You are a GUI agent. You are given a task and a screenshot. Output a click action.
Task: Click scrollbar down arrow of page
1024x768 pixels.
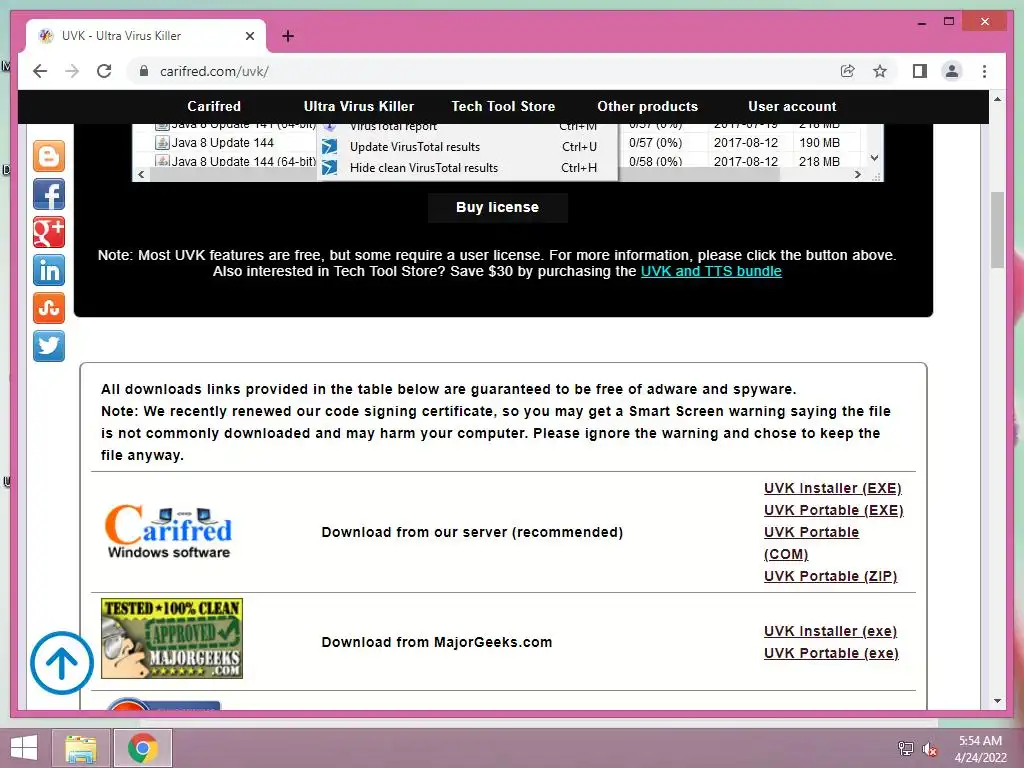click(997, 701)
